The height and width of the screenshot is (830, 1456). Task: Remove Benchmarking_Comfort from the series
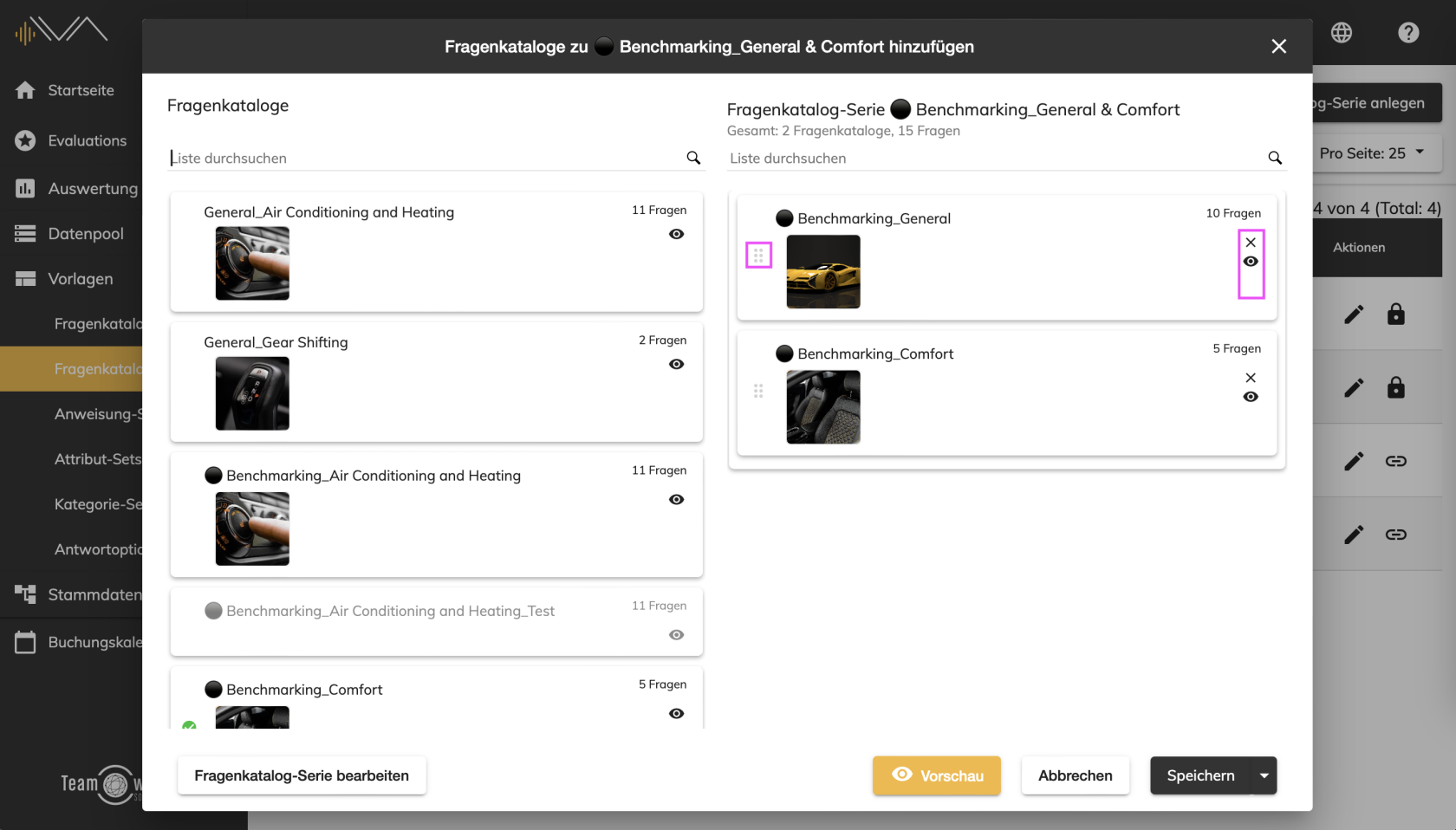tap(1251, 378)
